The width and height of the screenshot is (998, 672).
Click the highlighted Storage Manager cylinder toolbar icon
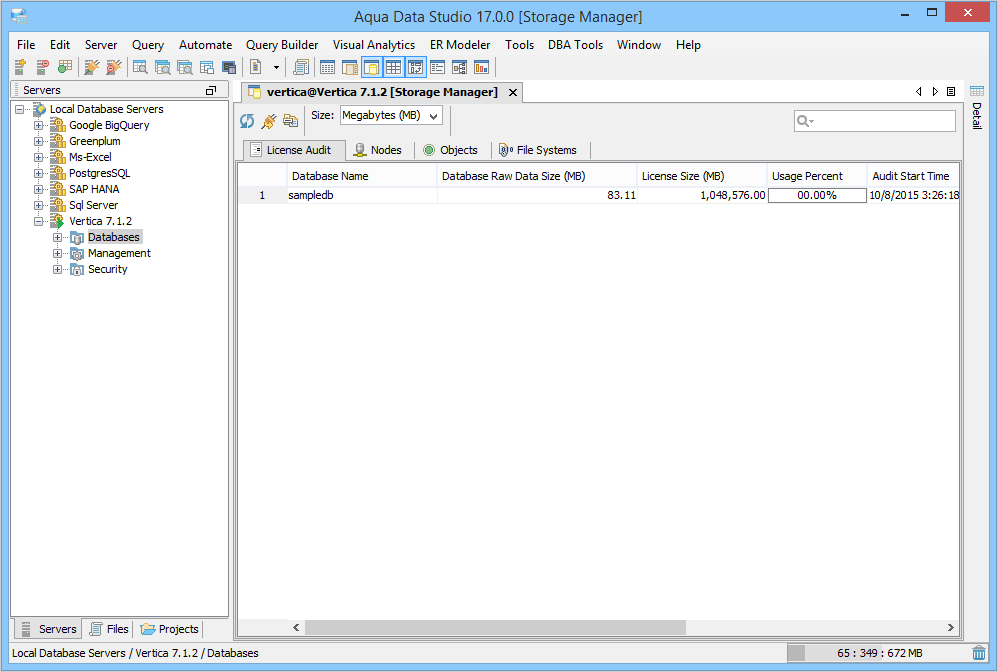coord(372,67)
